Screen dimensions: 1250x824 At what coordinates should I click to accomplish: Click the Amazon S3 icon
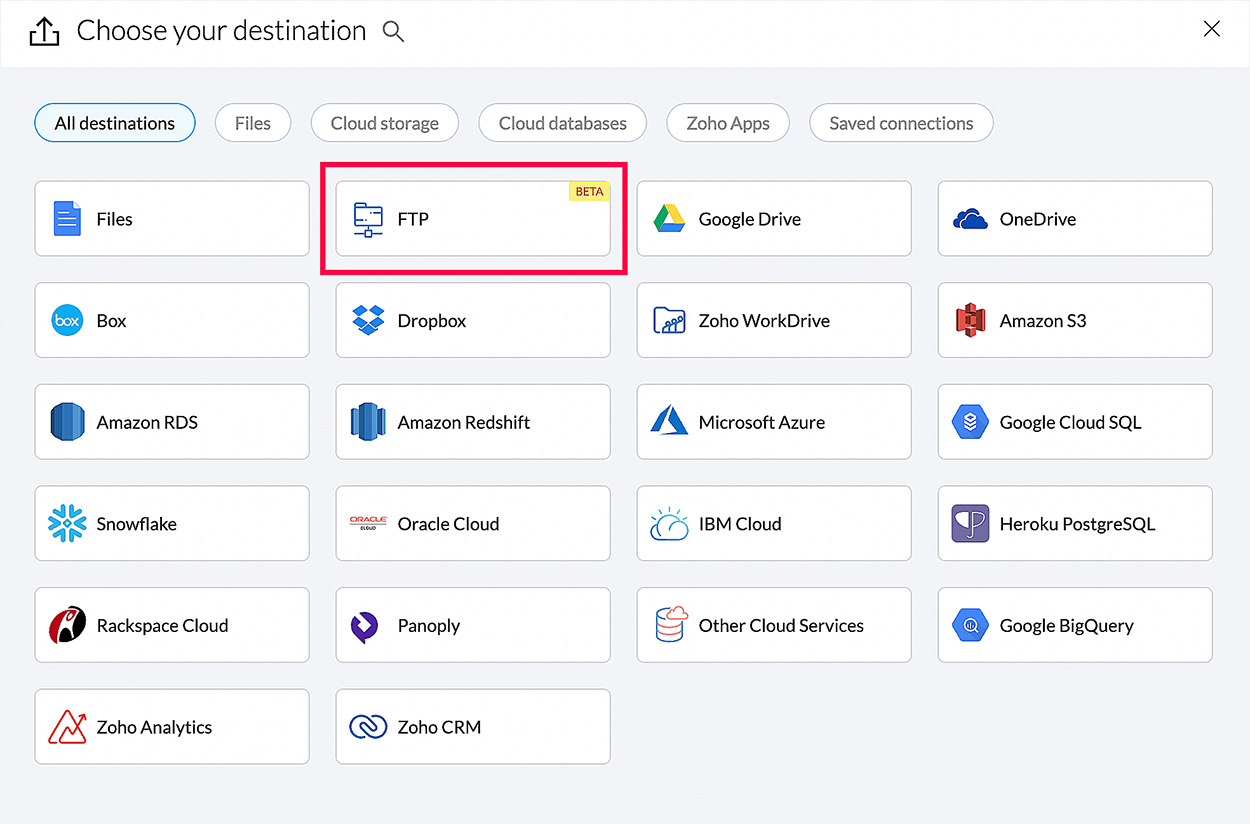970,321
